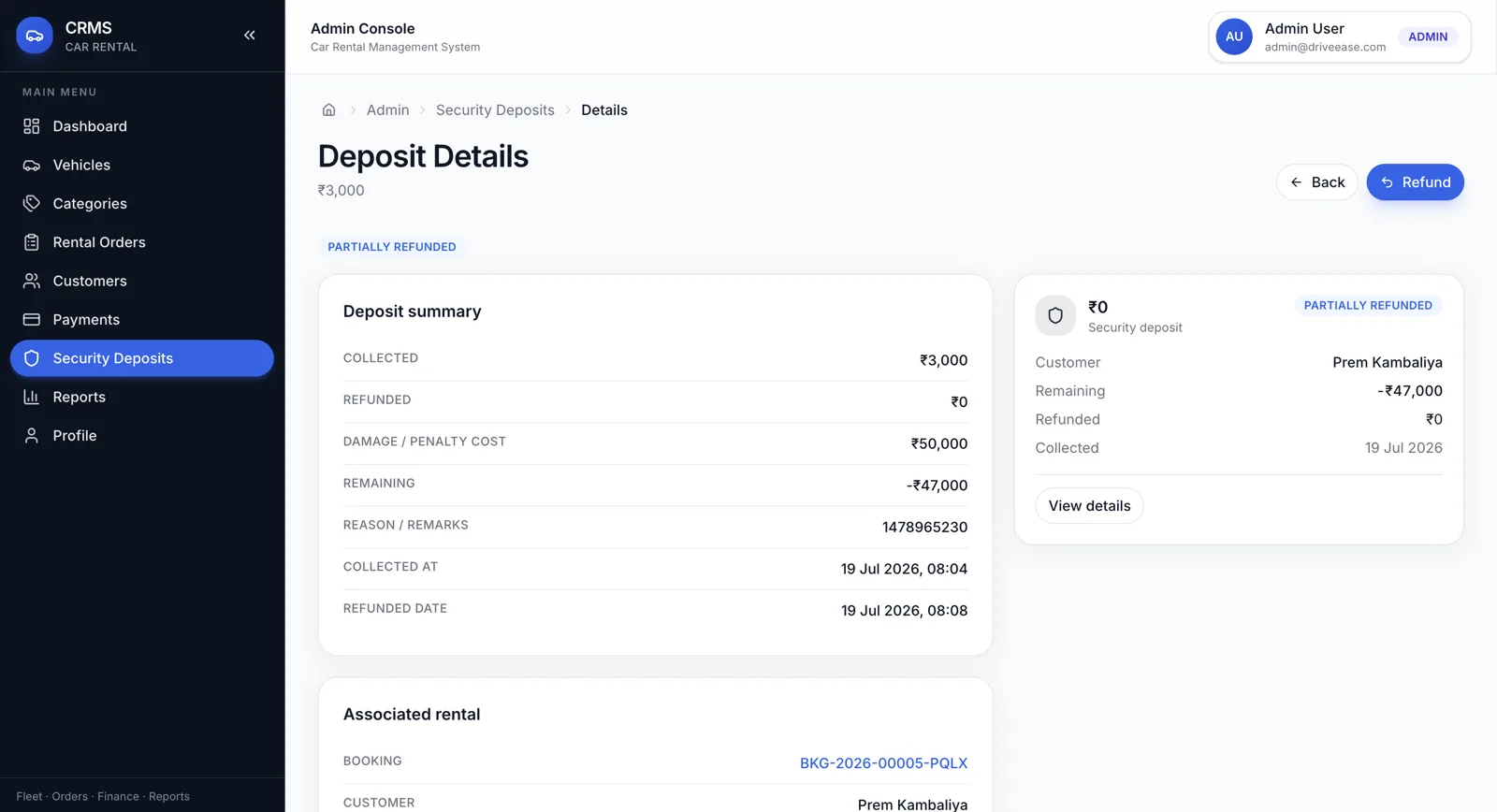This screenshot has height=812, width=1497.
Task: Navigate to Customers section
Action: click(142, 281)
